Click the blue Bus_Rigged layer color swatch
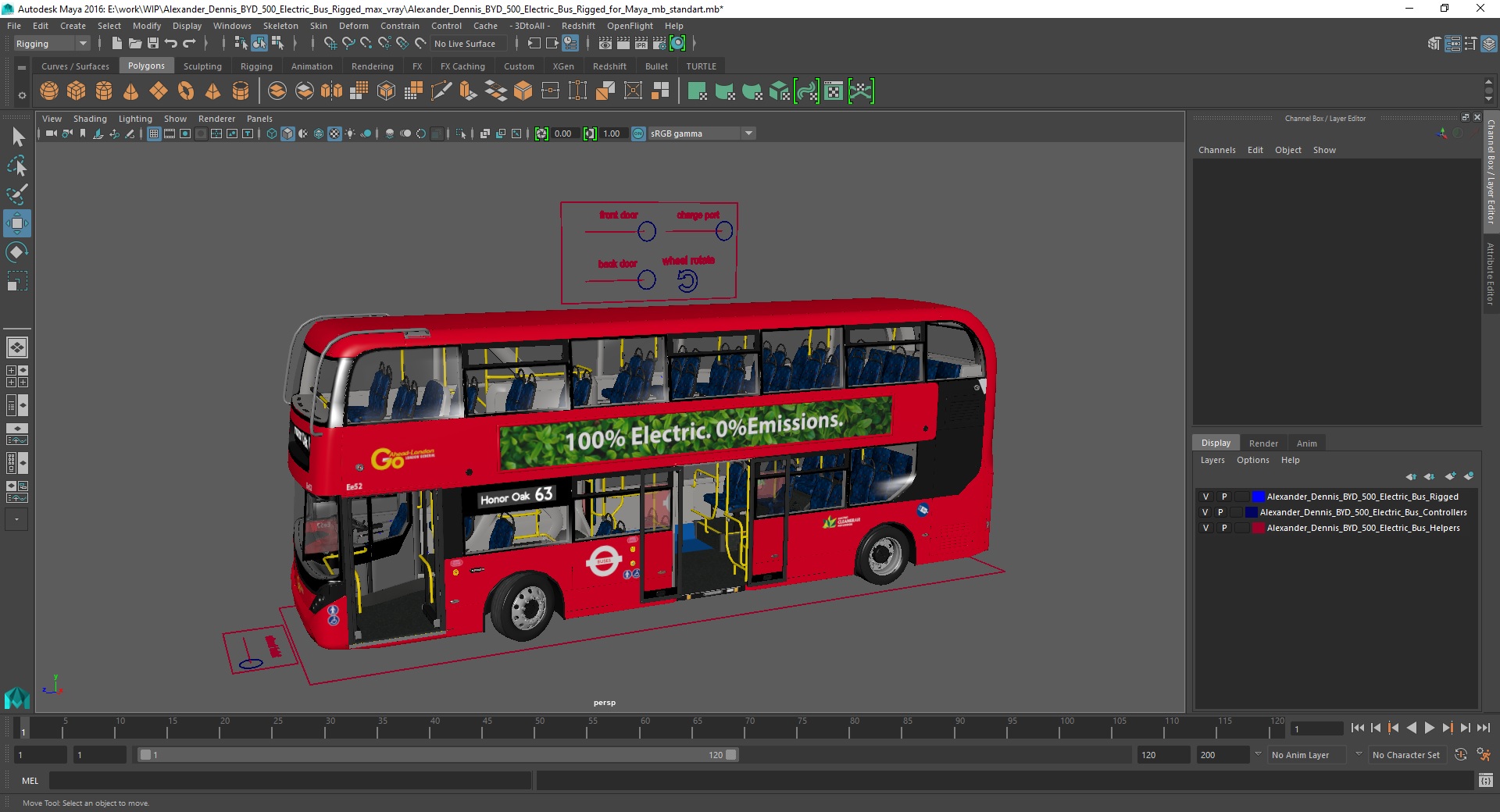 pyautogui.click(x=1258, y=497)
